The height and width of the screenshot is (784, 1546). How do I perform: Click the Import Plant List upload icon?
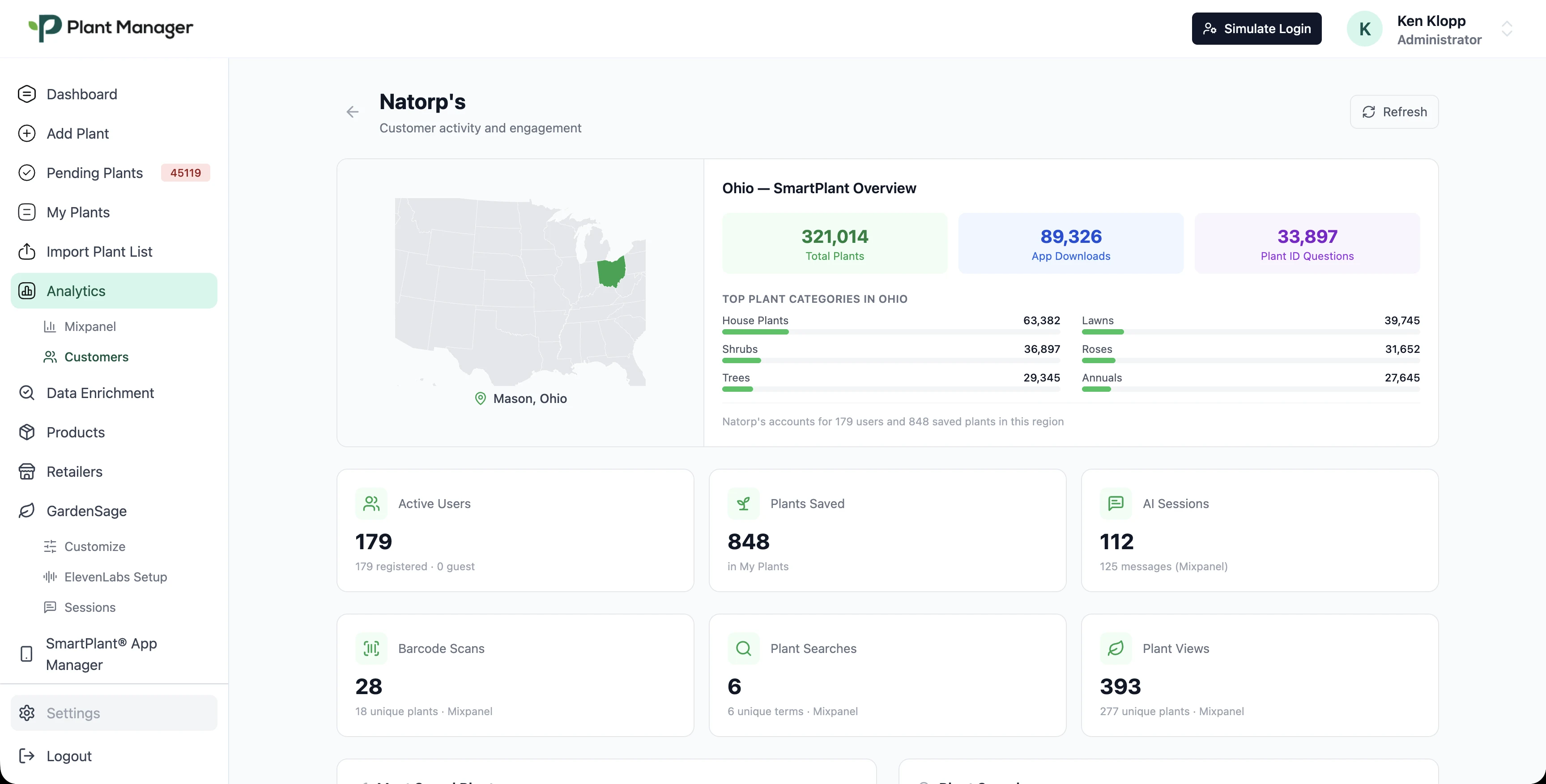pyautogui.click(x=26, y=251)
